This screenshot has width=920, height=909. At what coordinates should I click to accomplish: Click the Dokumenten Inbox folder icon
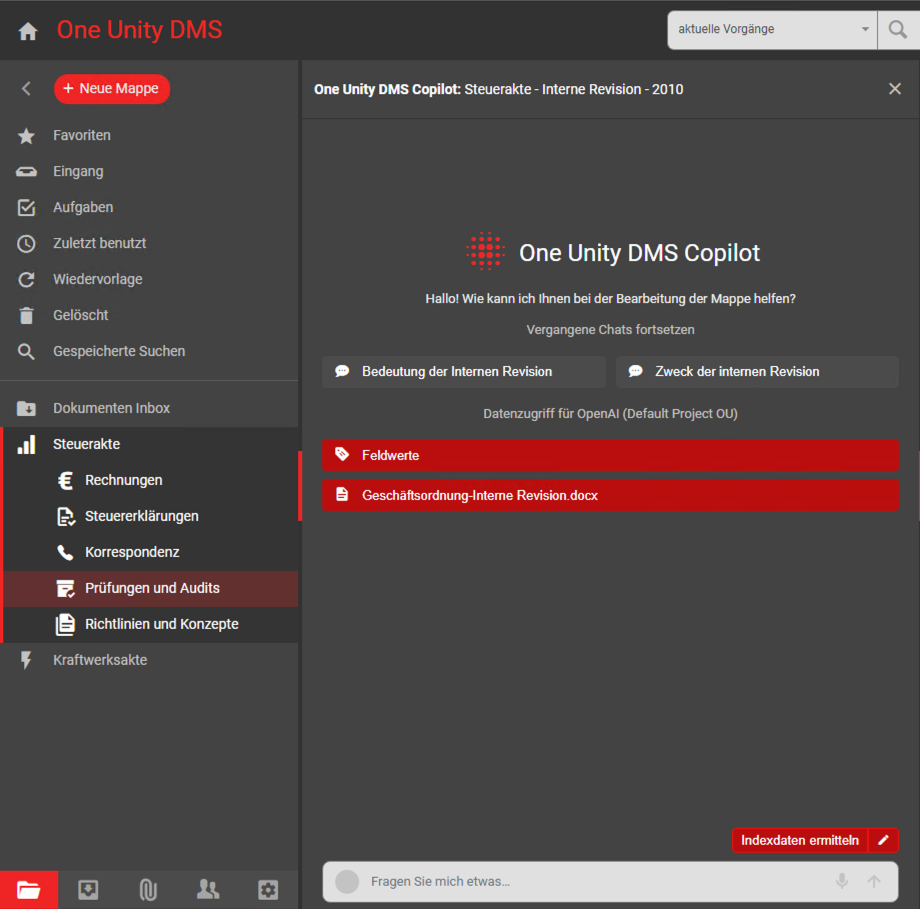tap(26, 408)
